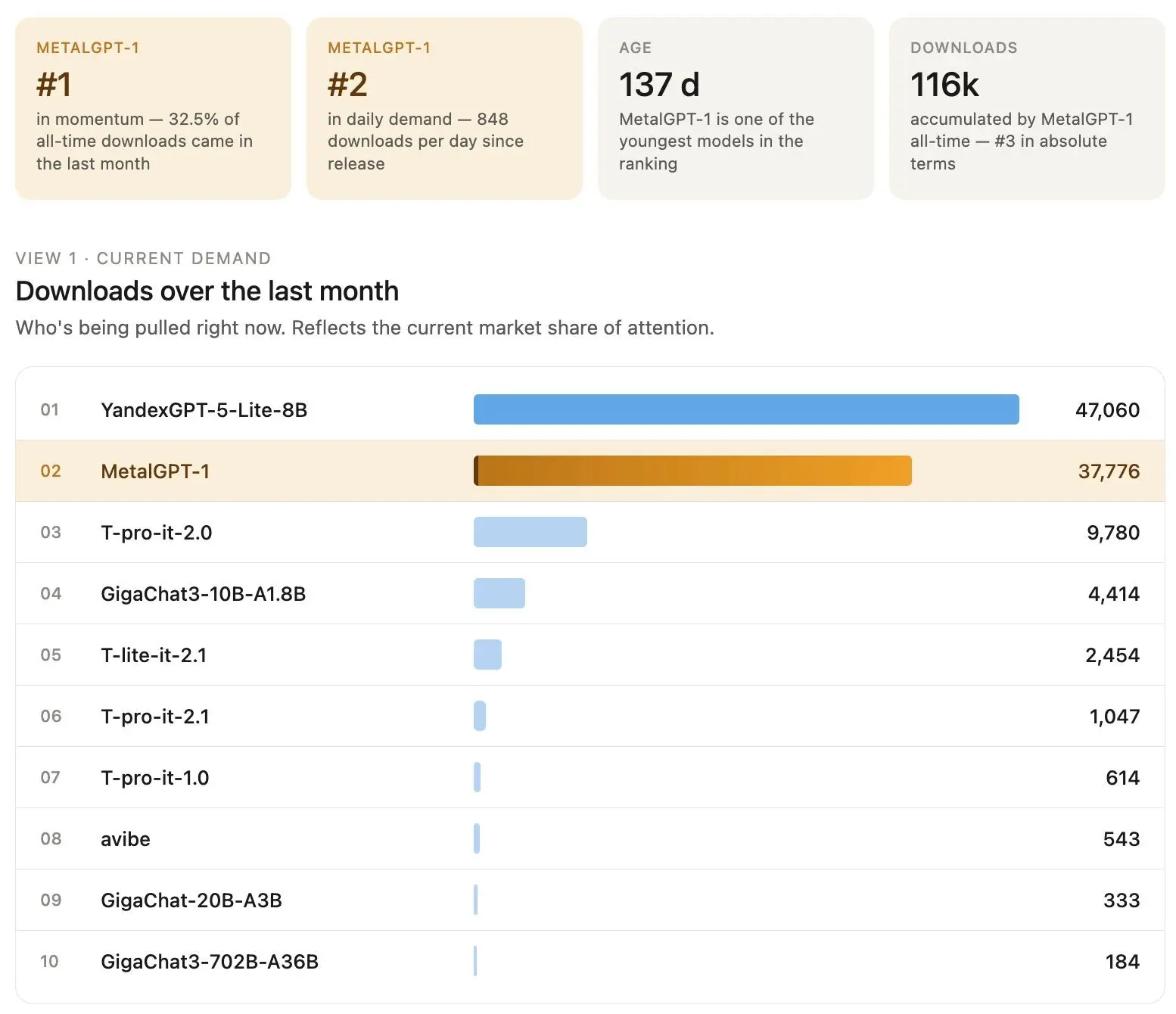This screenshot has width=1176, height=1014.
Task: Select the sliver bar for GigaChat-20B-A3B
Action: (x=475, y=900)
